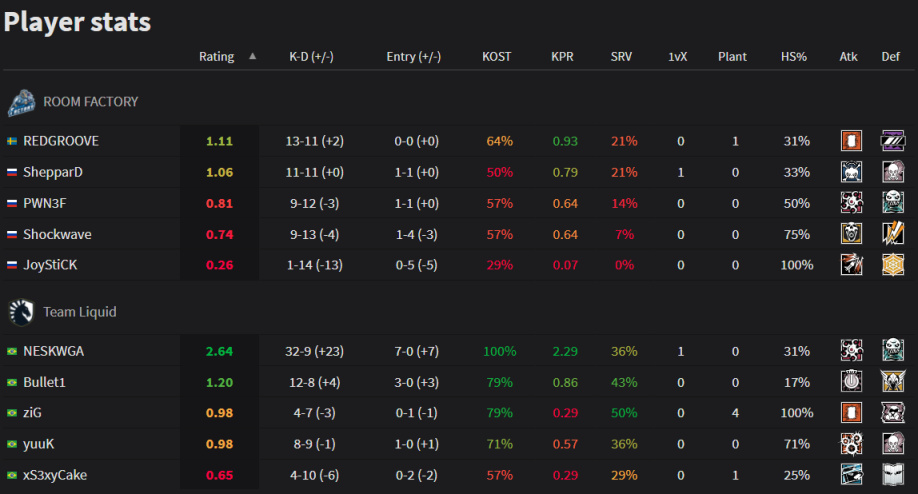Click the ROOM FACTORY team logo
This screenshot has height=494, width=918.
pos(22,101)
